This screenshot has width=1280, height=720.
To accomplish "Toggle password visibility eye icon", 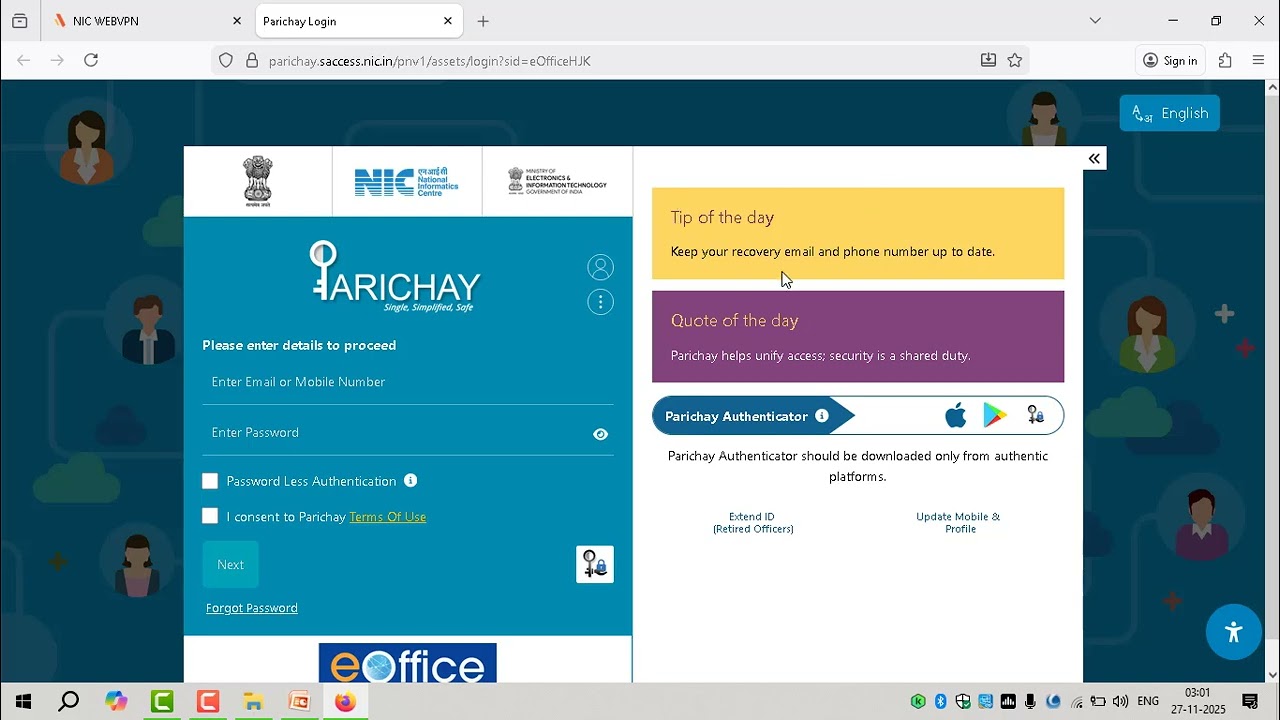I will pos(600,434).
